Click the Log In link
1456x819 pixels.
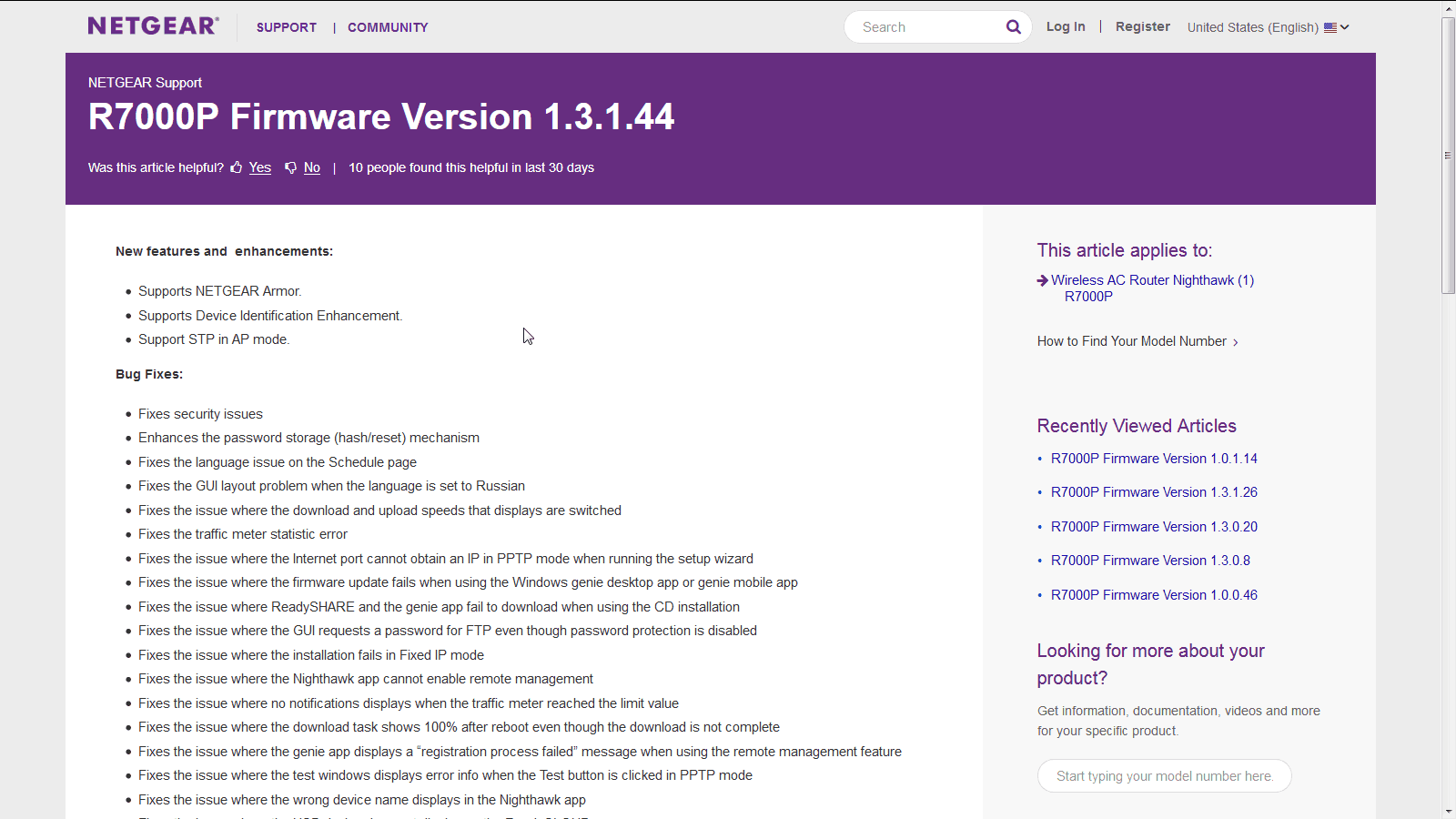1066,26
